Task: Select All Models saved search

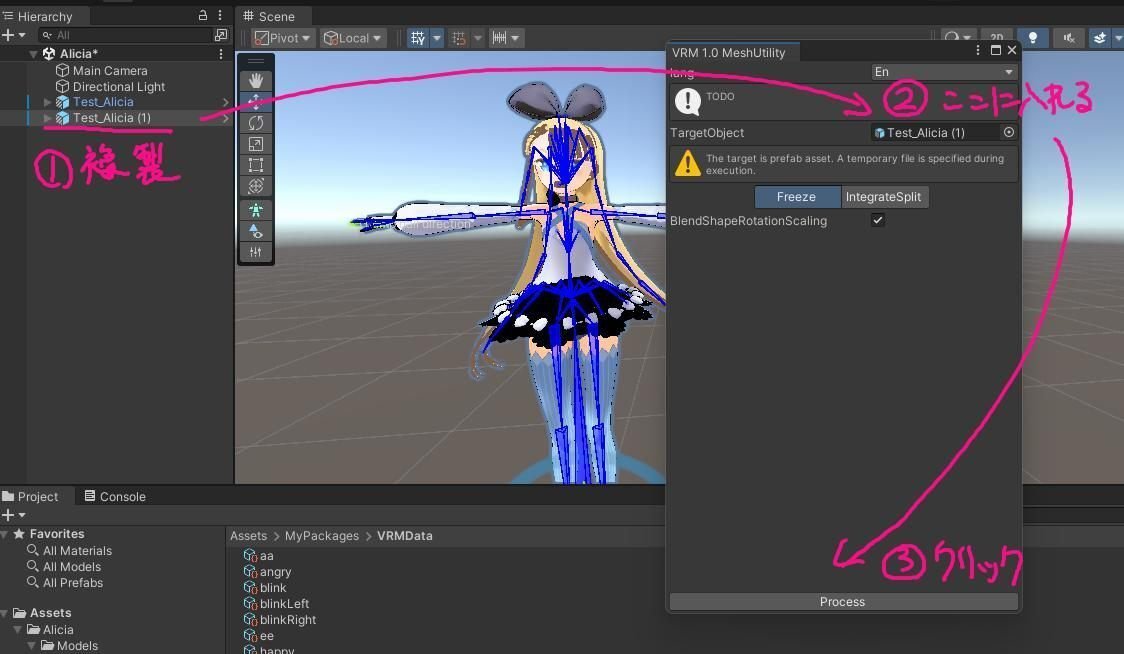Action: 64,567
